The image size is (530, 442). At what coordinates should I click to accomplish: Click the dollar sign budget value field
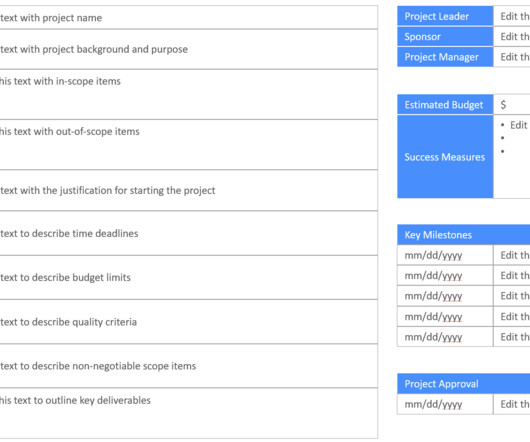[x=512, y=105]
